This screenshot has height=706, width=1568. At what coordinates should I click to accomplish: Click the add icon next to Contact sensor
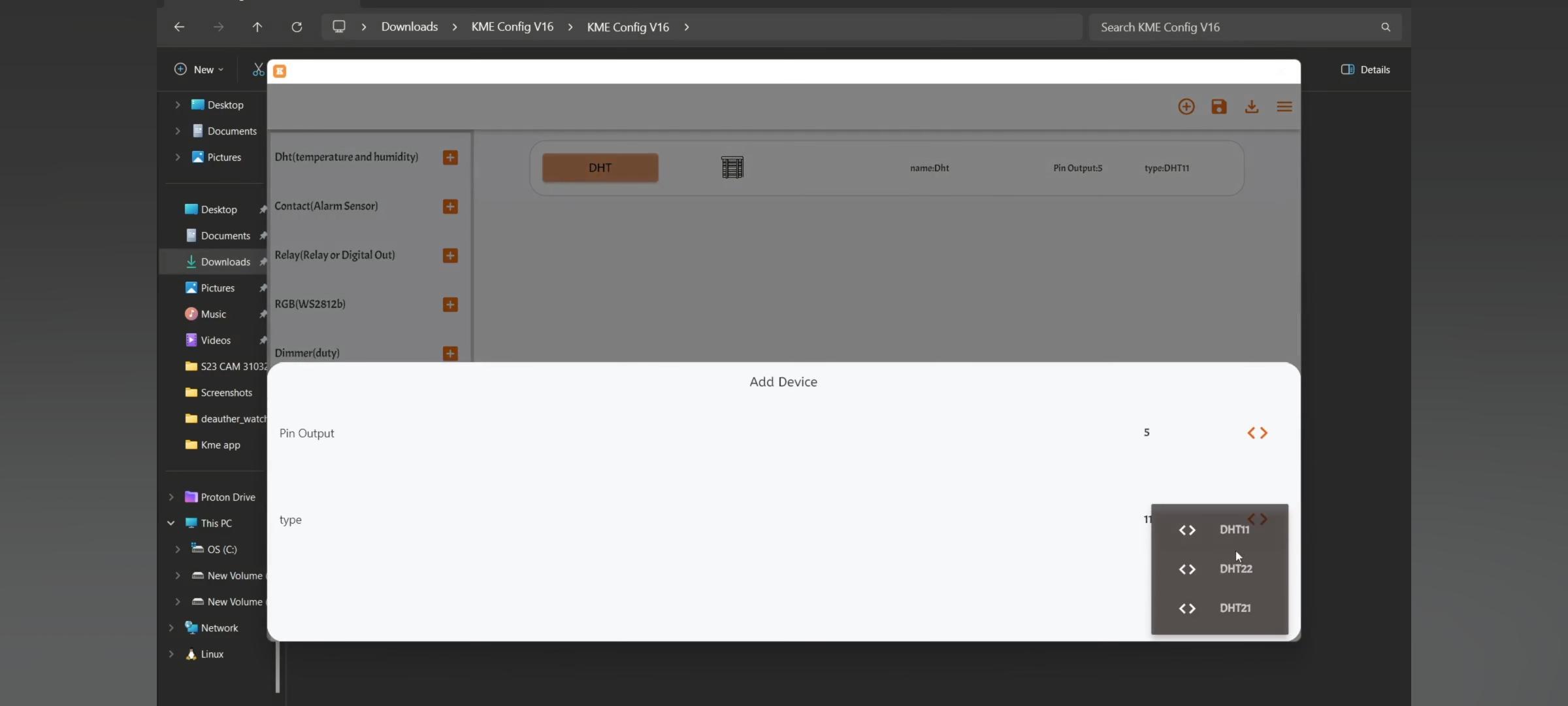449,206
